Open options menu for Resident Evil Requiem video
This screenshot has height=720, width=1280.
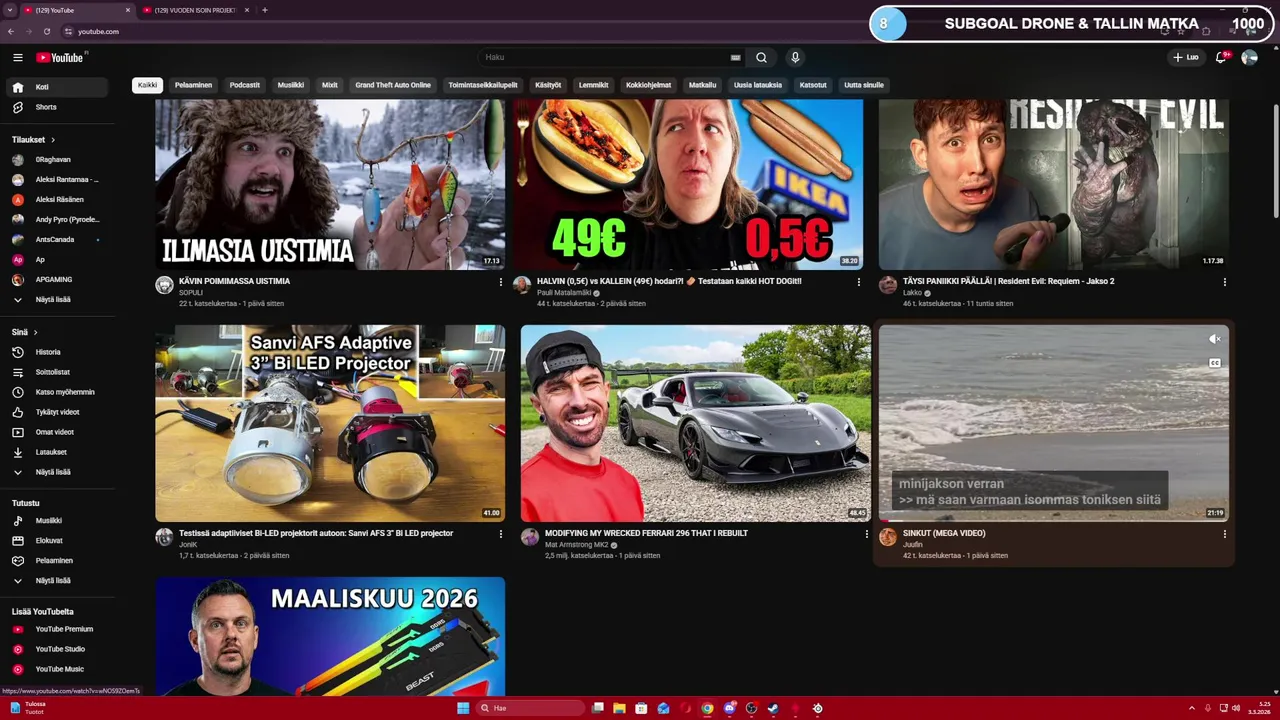1224,282
